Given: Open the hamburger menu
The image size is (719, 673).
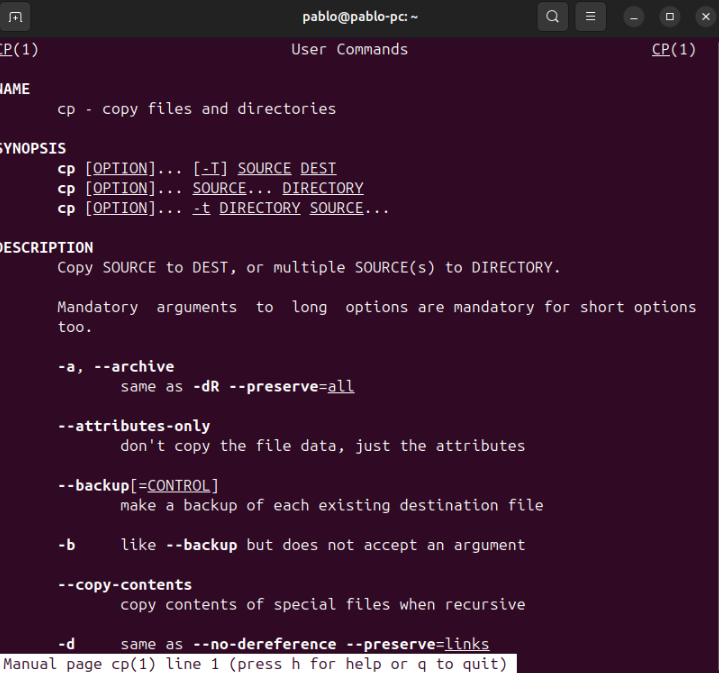Looking at the screenshot, I should (591, 17).
